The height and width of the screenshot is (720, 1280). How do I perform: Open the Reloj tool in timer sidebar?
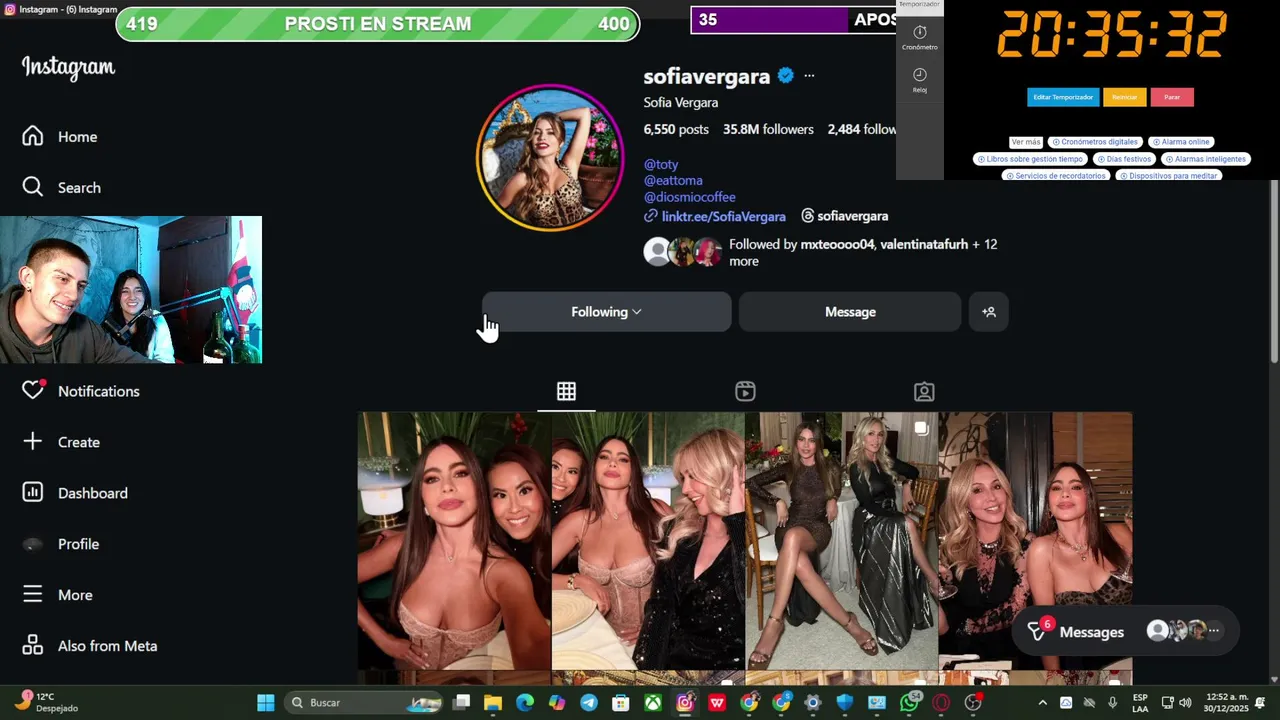coord(920,80)
